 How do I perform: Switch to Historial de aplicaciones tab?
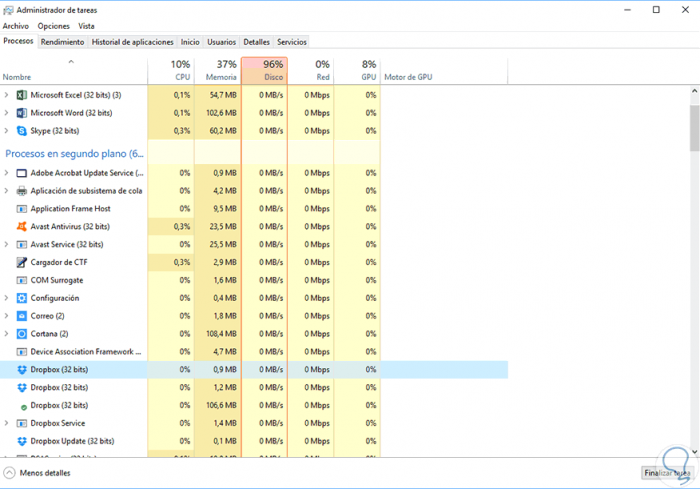[133, 42]
